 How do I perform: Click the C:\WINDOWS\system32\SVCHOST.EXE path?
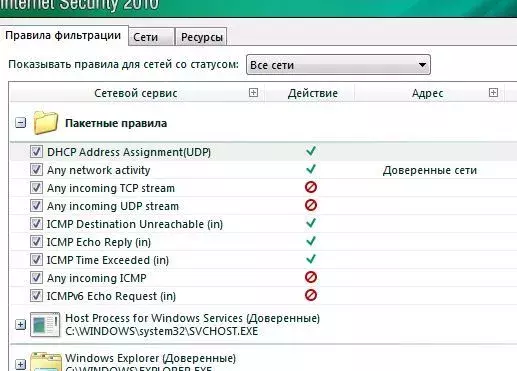(162, 331)
